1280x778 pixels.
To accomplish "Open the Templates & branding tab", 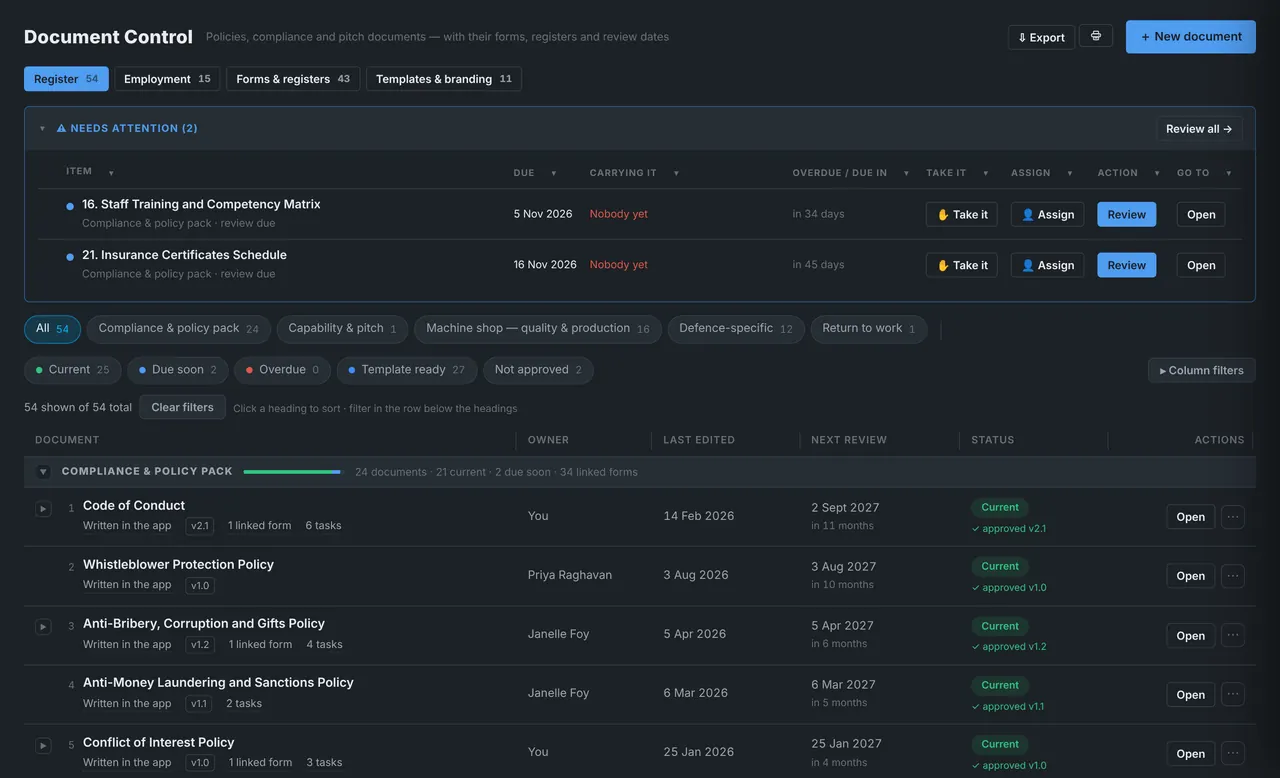I will pos(444,79).
